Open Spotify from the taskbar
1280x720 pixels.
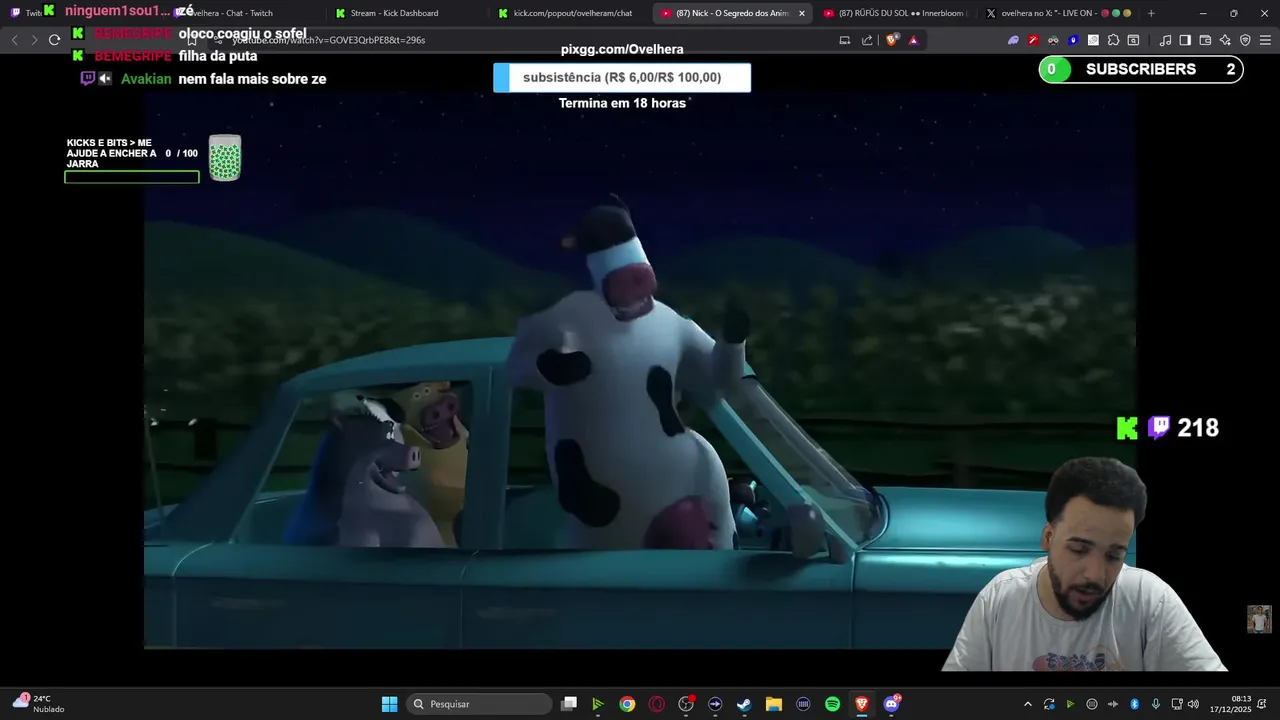(x=832, y=704)
